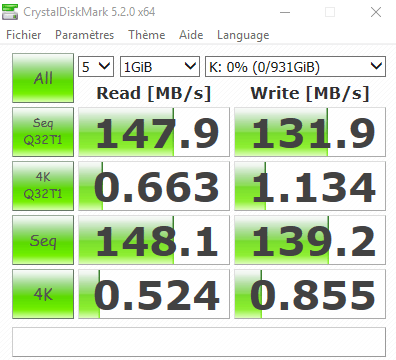Click the 147.9 Seq Q32T1 read result
The image size is (396, 360).
154,132
